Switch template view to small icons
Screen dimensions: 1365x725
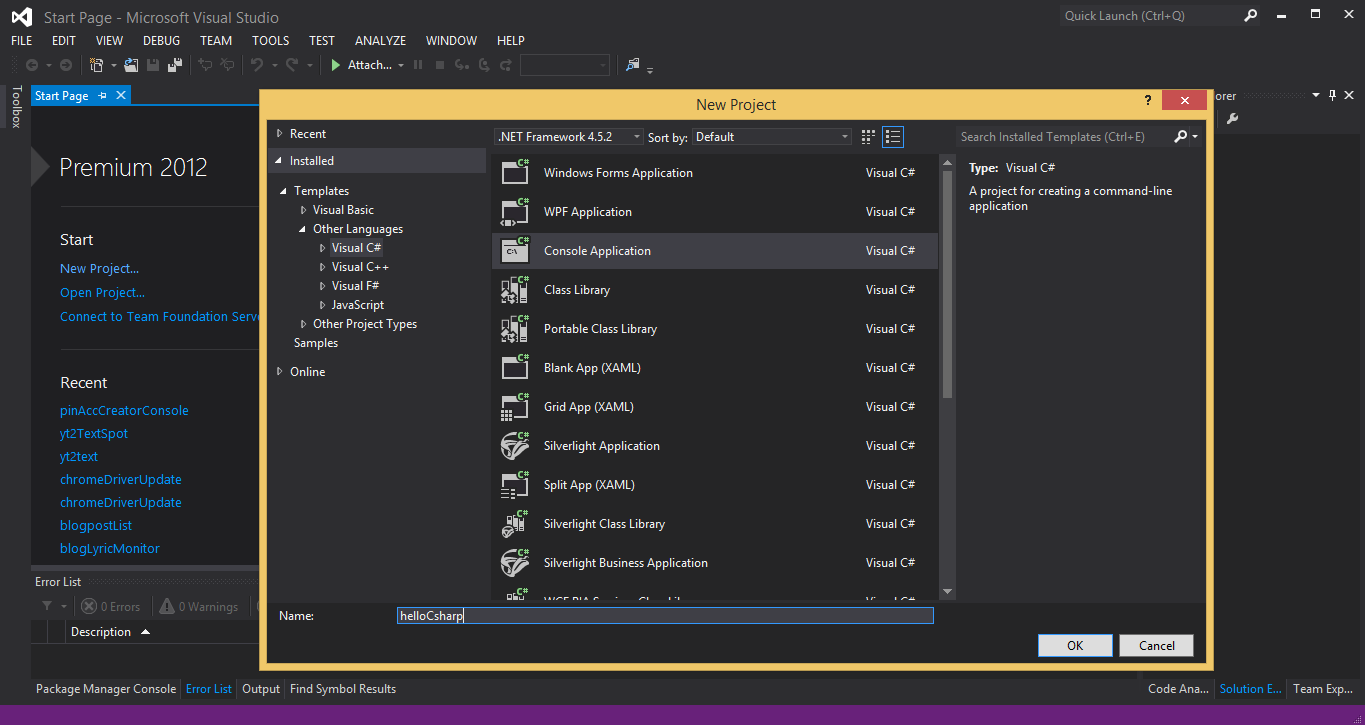[868, 137]
